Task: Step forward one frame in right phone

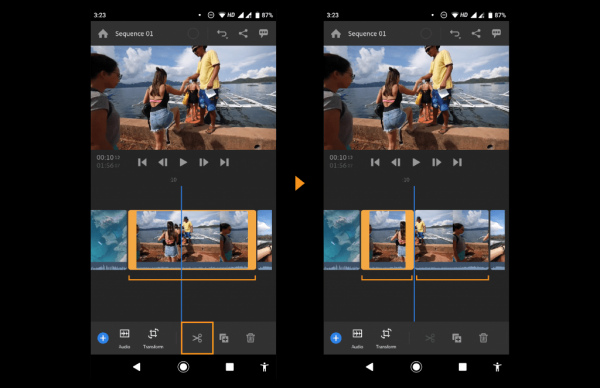Action: [437, 162]
